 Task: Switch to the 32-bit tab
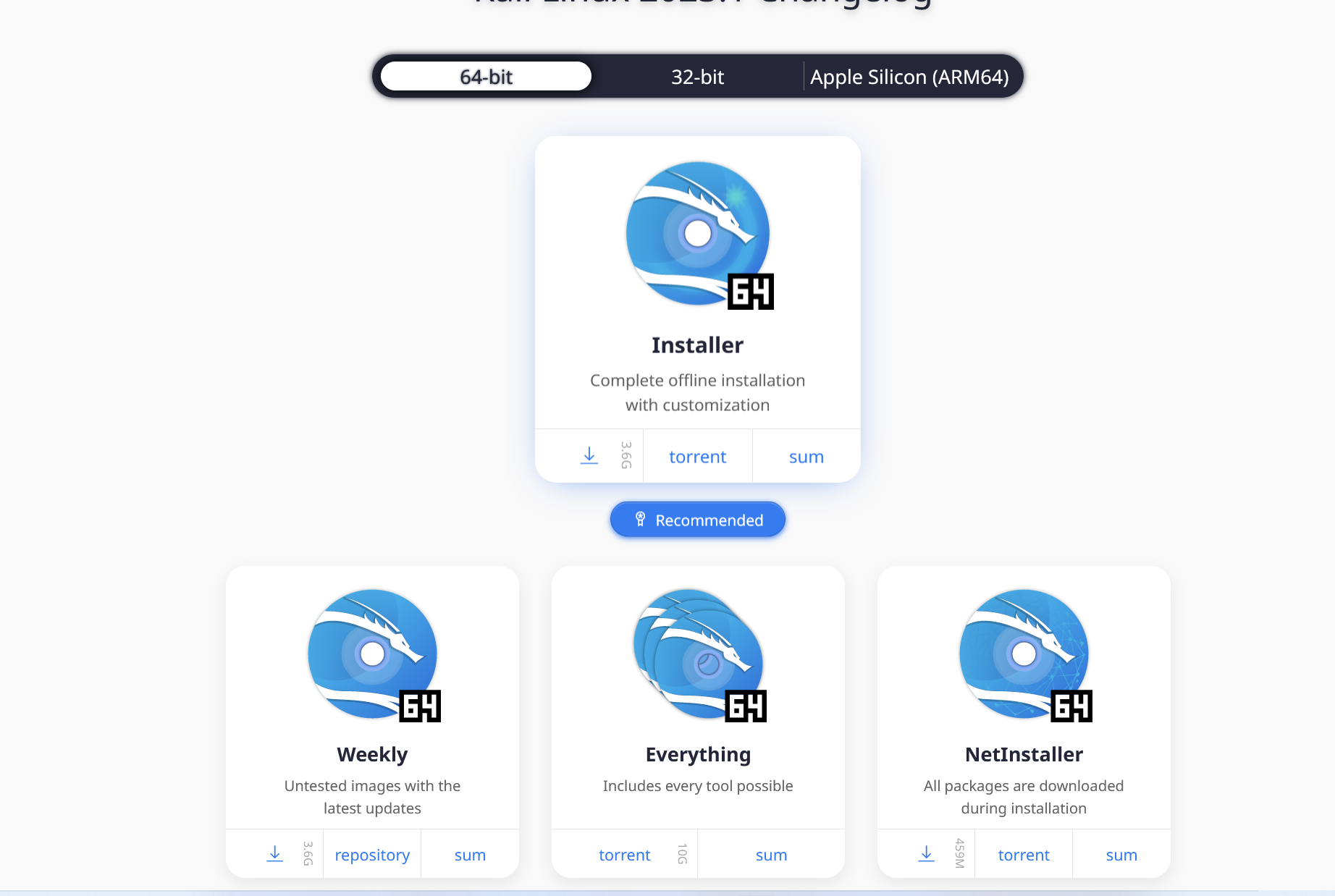coord(697,77)
